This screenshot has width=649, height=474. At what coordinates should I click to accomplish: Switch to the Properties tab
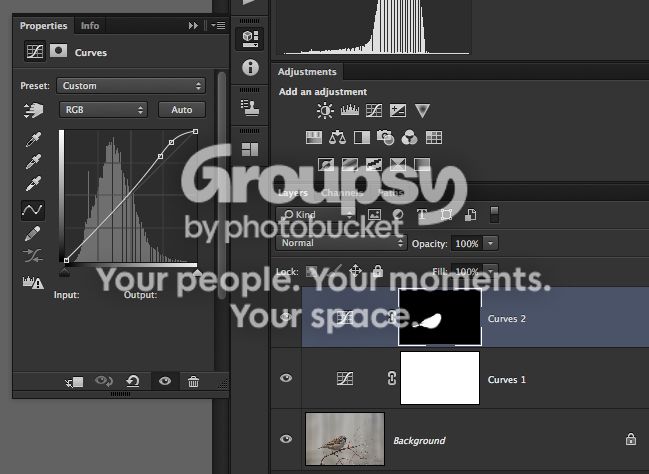43,26
